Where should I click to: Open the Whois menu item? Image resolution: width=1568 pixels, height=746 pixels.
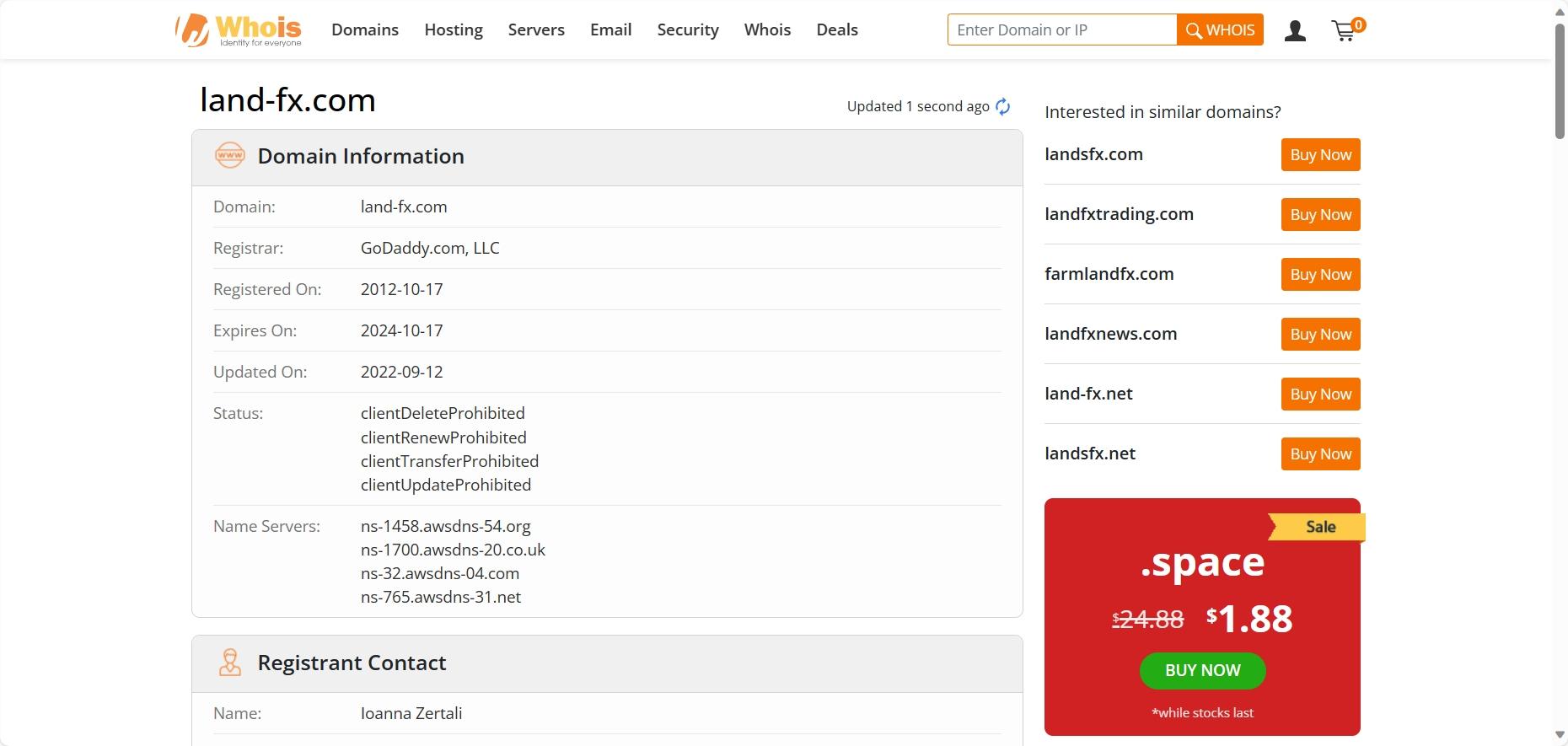coord(767,30)
